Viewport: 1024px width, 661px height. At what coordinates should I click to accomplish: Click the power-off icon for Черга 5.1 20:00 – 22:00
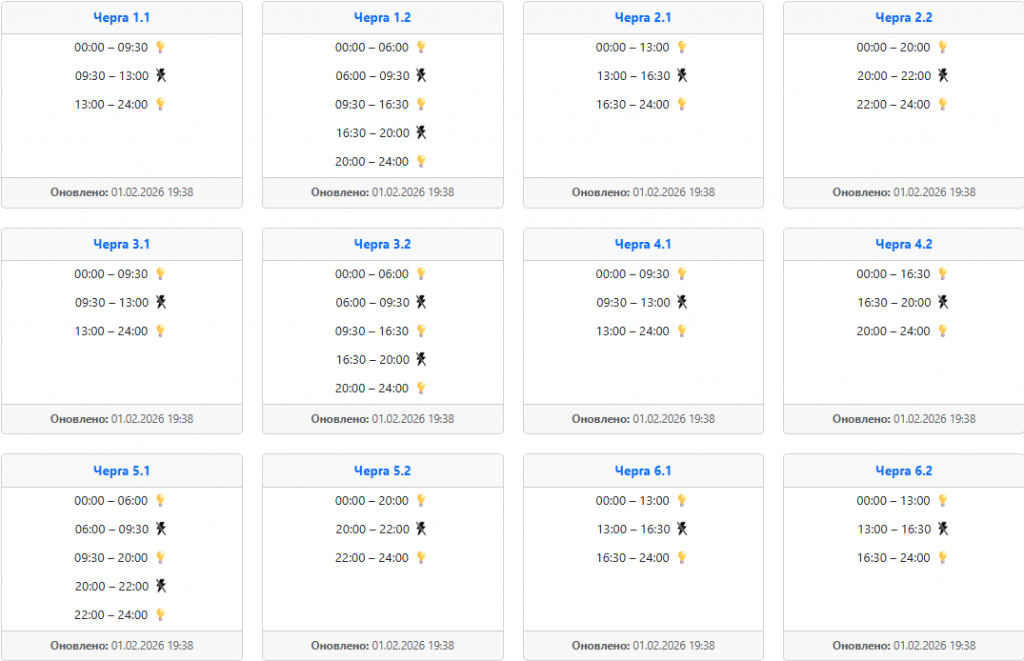tap(160, 586)
